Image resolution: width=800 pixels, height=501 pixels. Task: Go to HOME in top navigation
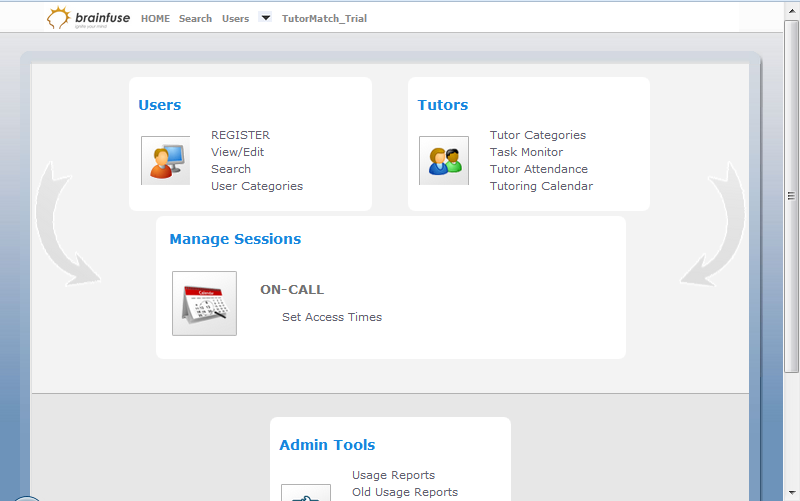point(155,18)
